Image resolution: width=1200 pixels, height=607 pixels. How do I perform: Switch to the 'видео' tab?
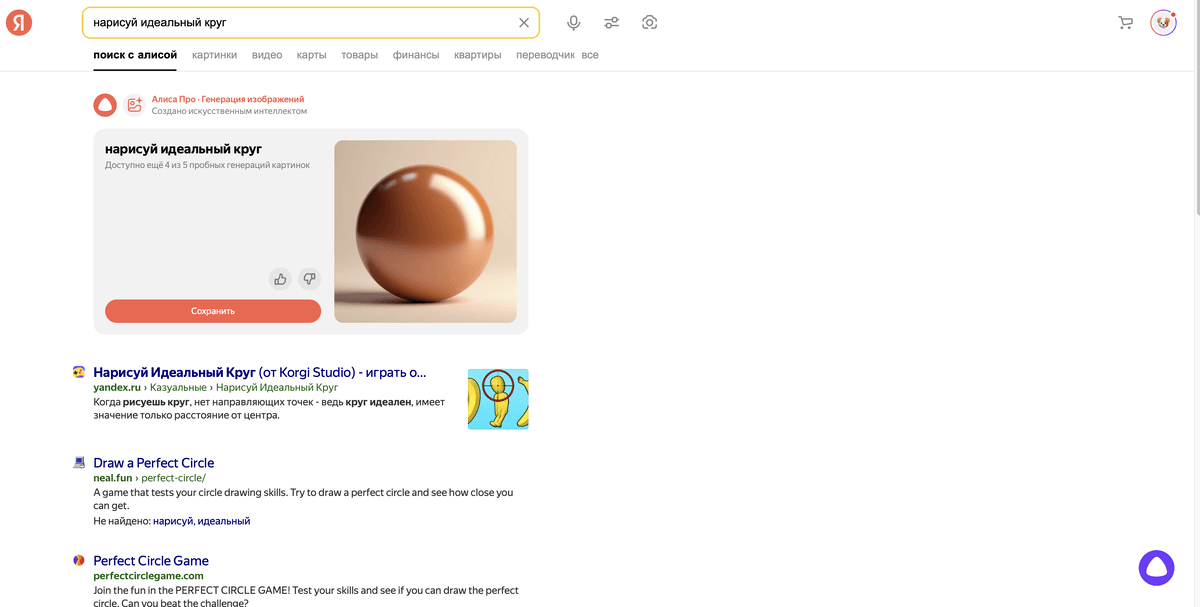point(267,55)
